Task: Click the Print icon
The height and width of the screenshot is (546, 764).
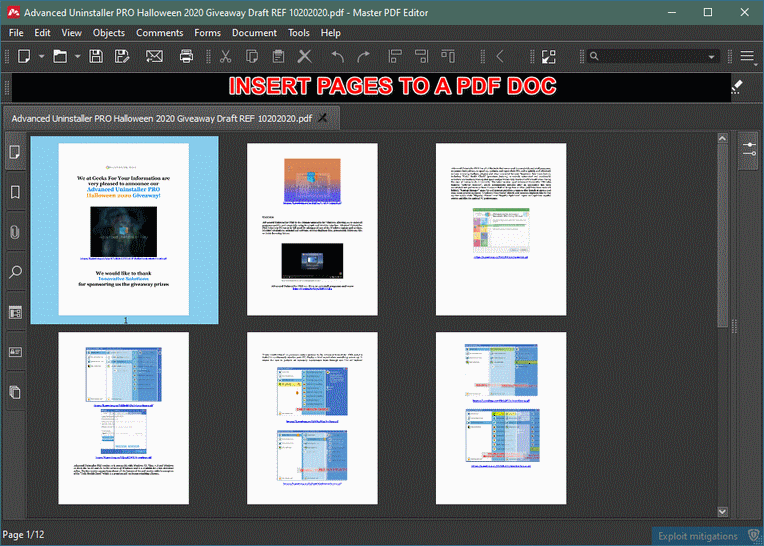Action: coord(186,56)
